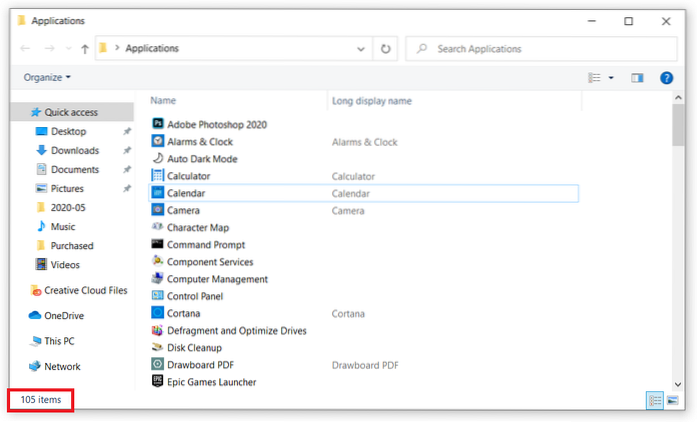Click the view layout icon in toolbar

(x=594, y=78)
